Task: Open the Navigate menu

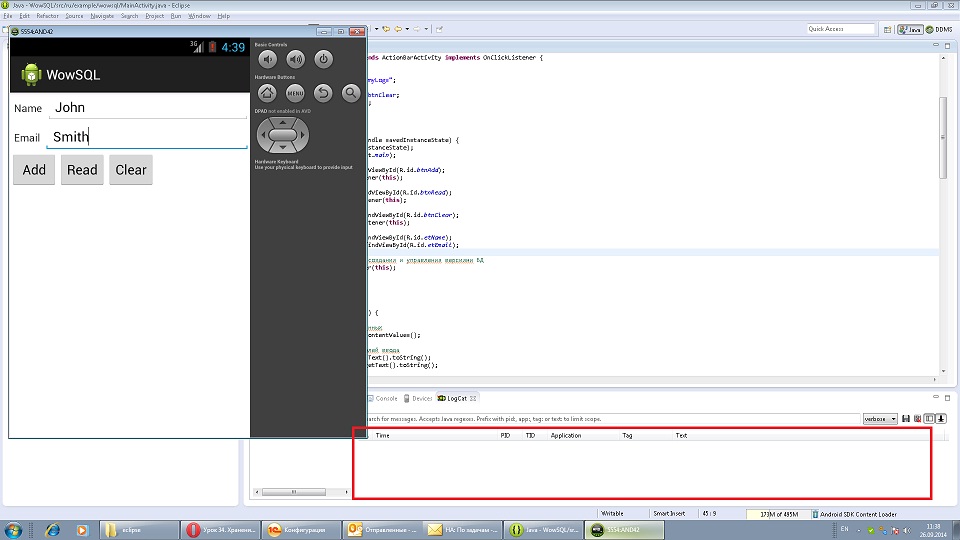Action: coord(102,16)
